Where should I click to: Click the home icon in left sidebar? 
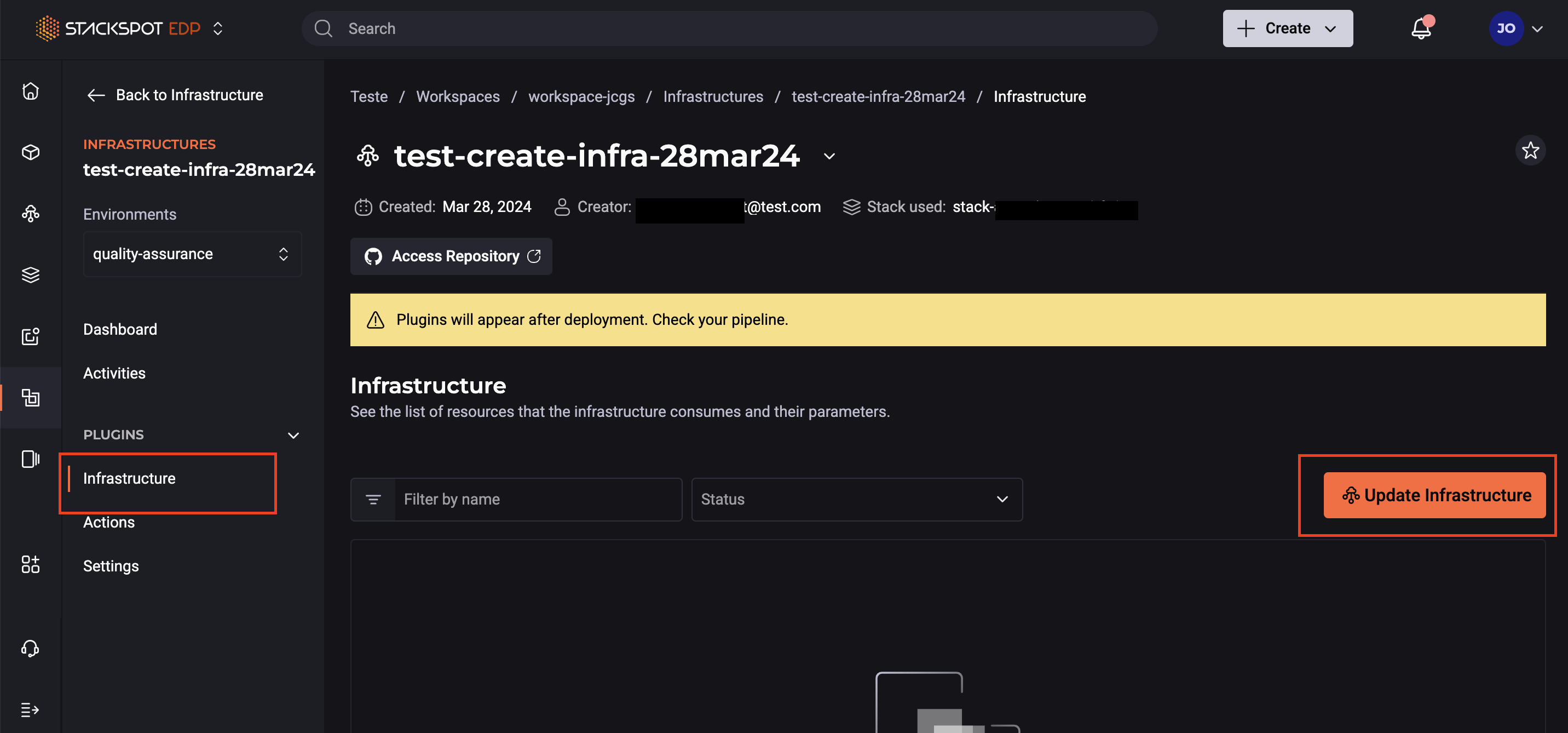point(31,91)
